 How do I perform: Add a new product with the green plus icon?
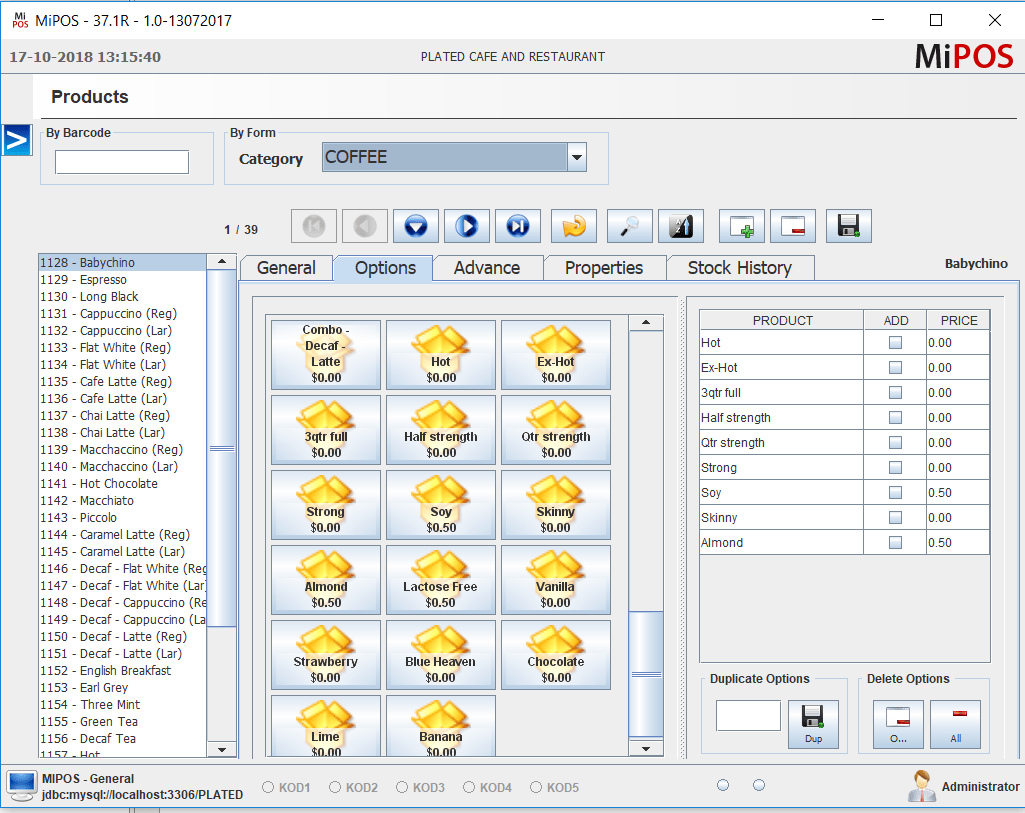coord(742,226)
